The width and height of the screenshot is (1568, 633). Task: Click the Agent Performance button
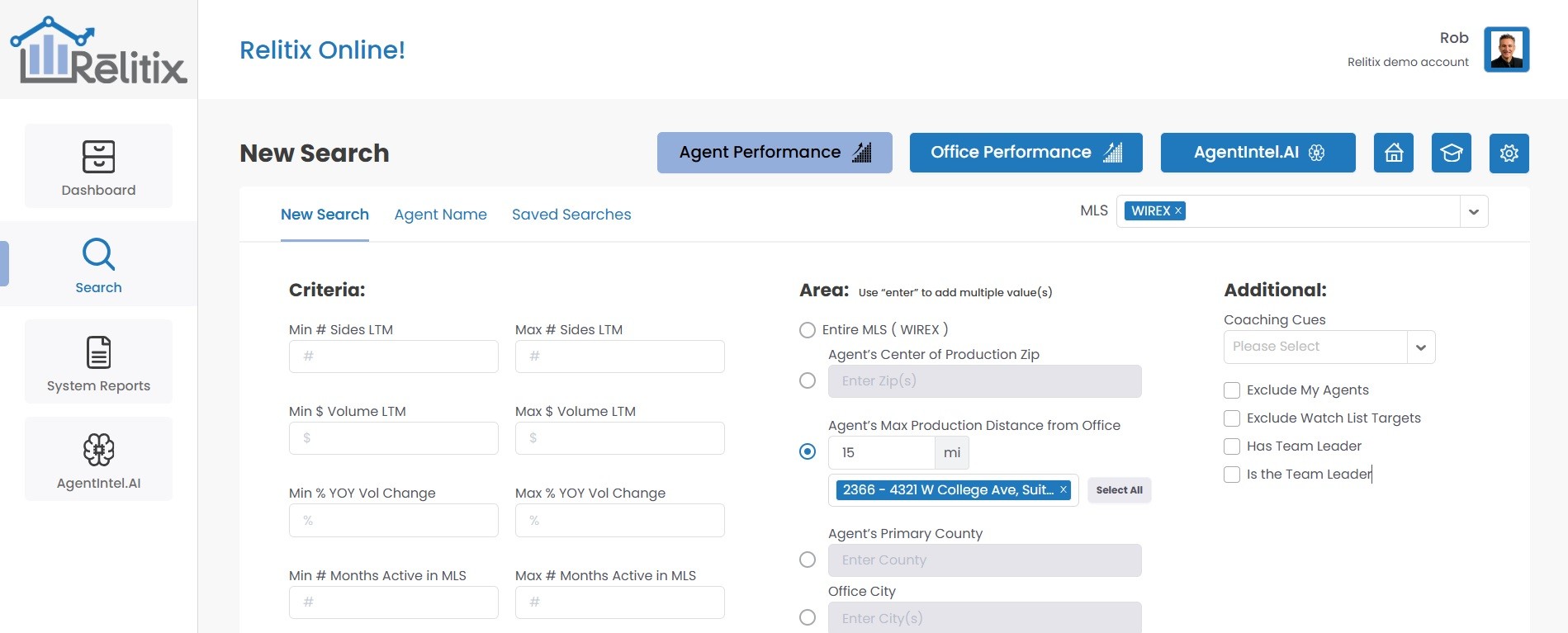click(775, 153)
